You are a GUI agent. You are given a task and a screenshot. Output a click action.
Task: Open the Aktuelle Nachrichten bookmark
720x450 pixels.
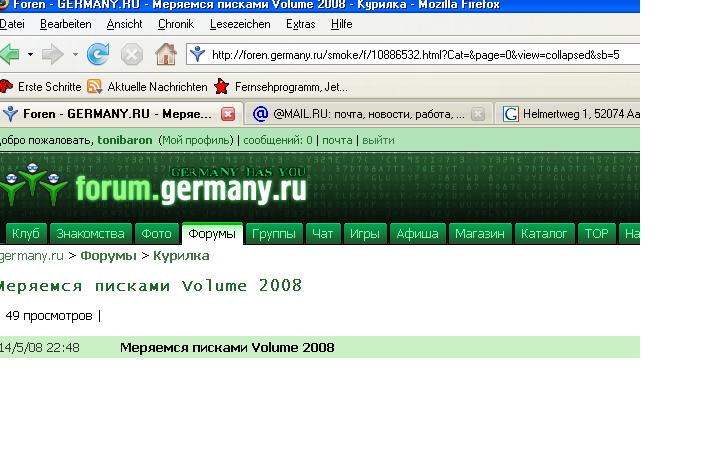point(157,87)
